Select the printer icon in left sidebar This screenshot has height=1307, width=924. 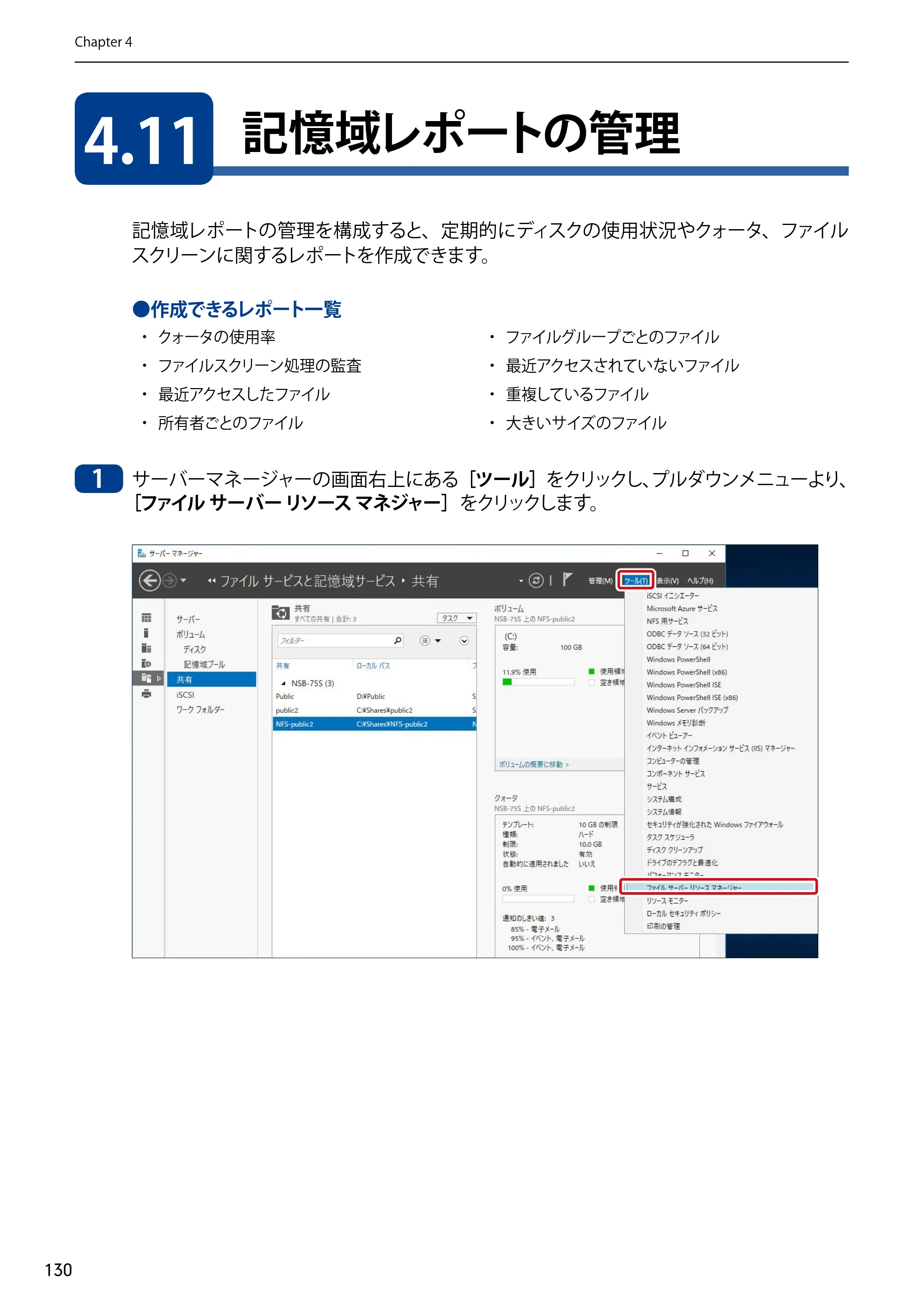coord(146,693)
